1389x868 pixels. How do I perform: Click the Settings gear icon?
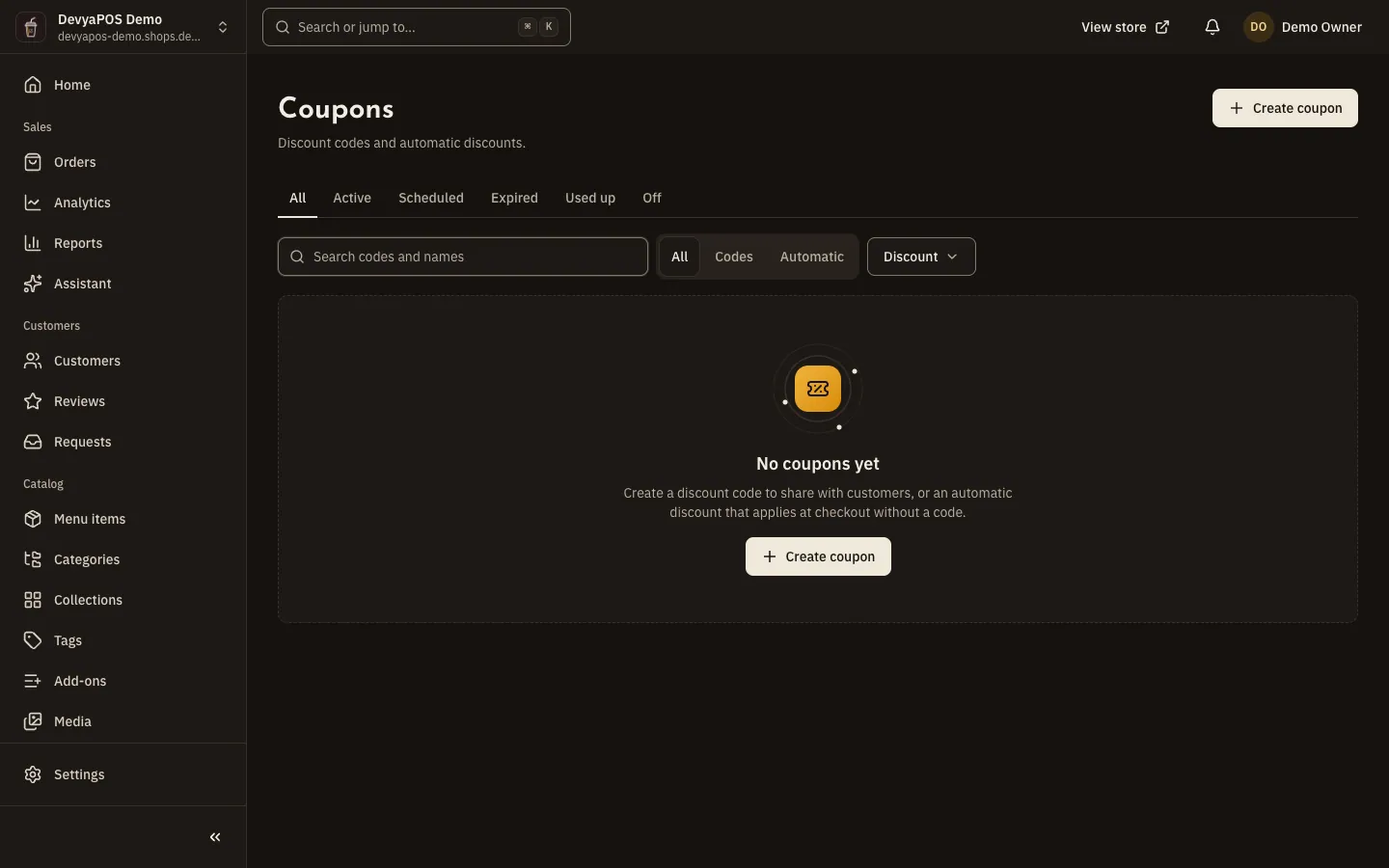(33, 774)
